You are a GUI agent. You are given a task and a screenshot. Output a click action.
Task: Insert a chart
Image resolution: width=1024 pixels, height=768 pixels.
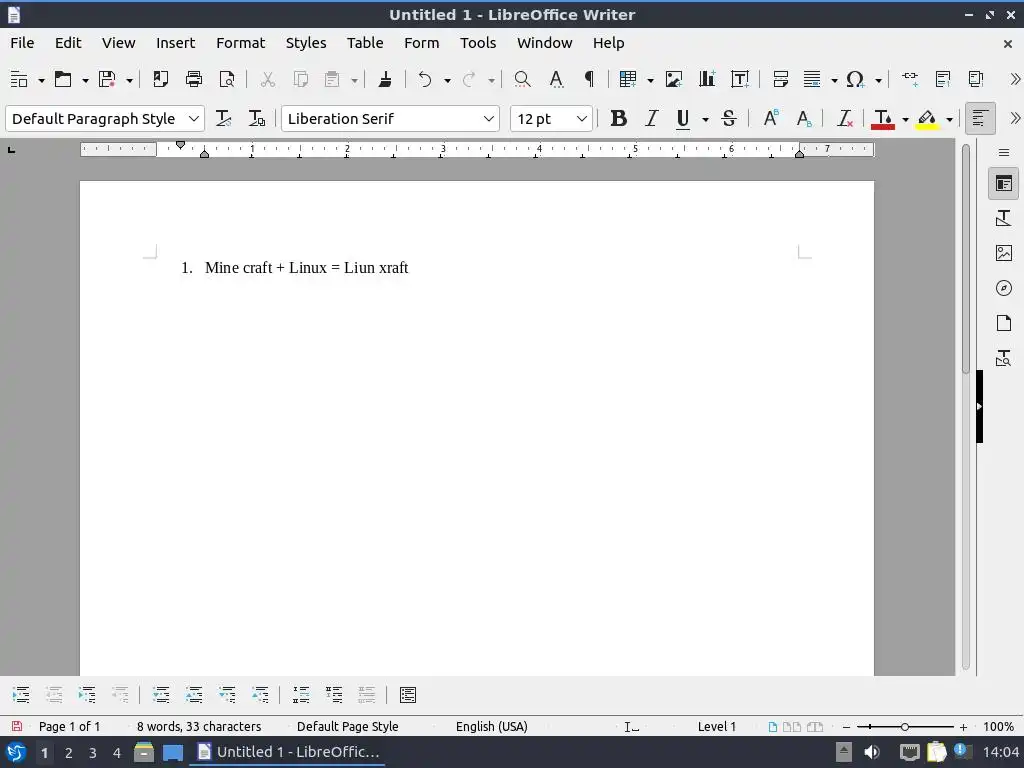click(707, 80)
